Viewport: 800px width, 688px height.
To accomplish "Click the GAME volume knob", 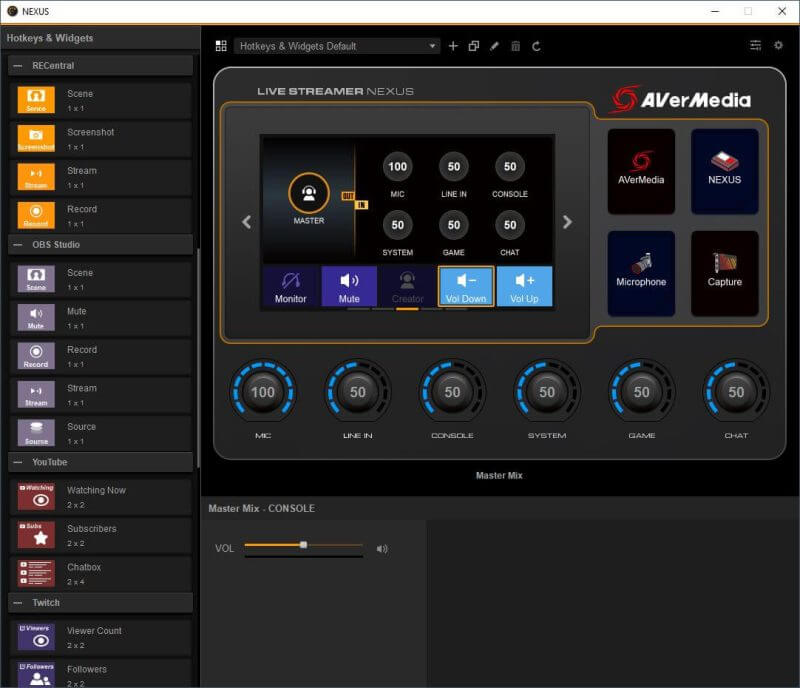I will point(641,392).
